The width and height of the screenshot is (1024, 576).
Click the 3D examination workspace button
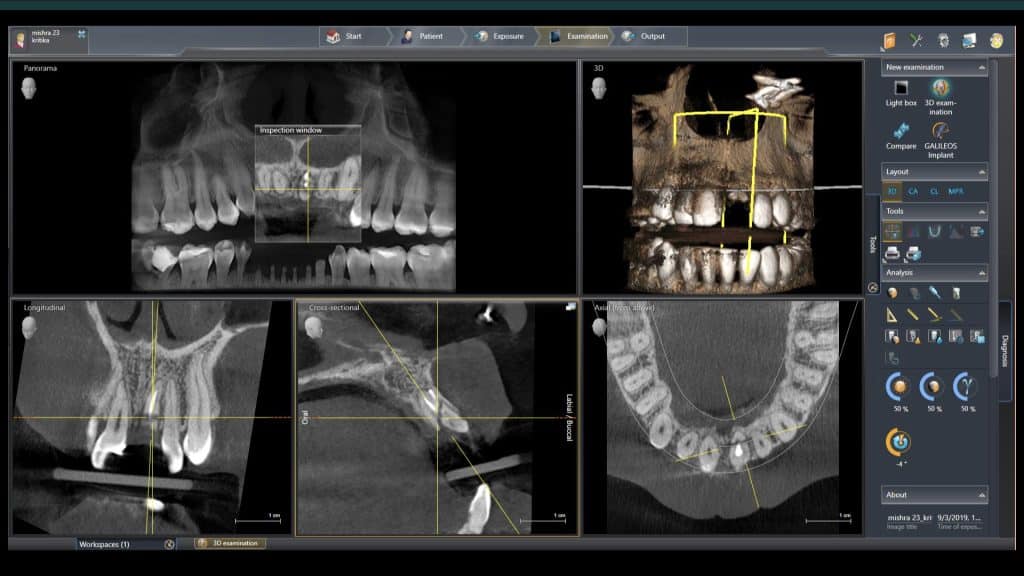pyautogui.click(x=229, y=544)
